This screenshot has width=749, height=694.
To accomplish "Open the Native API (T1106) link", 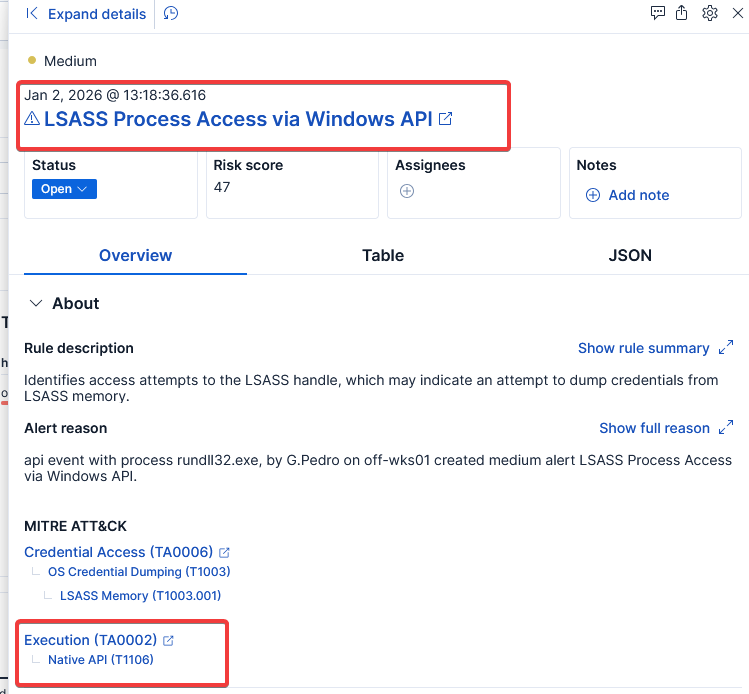I will 101,660.
